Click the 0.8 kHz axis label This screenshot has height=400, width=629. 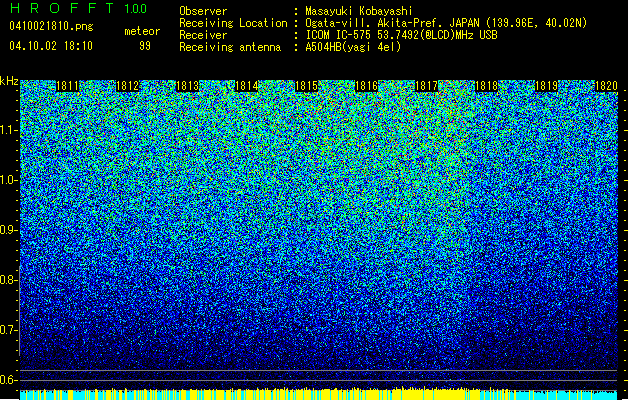tap(9, 280)
